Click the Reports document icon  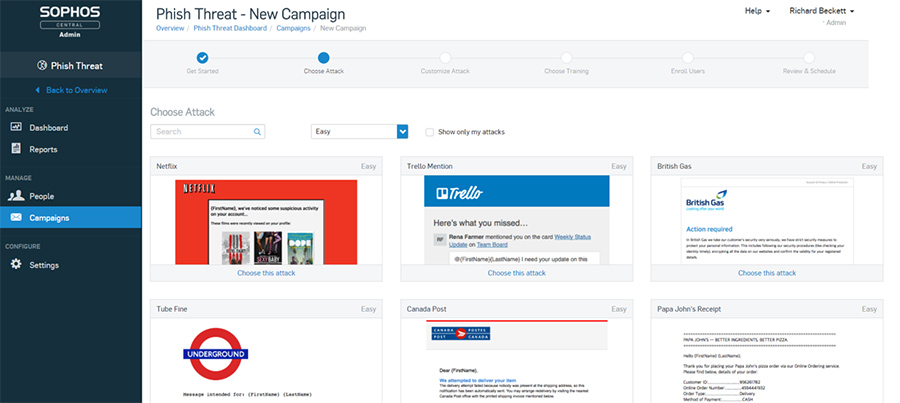16,149
